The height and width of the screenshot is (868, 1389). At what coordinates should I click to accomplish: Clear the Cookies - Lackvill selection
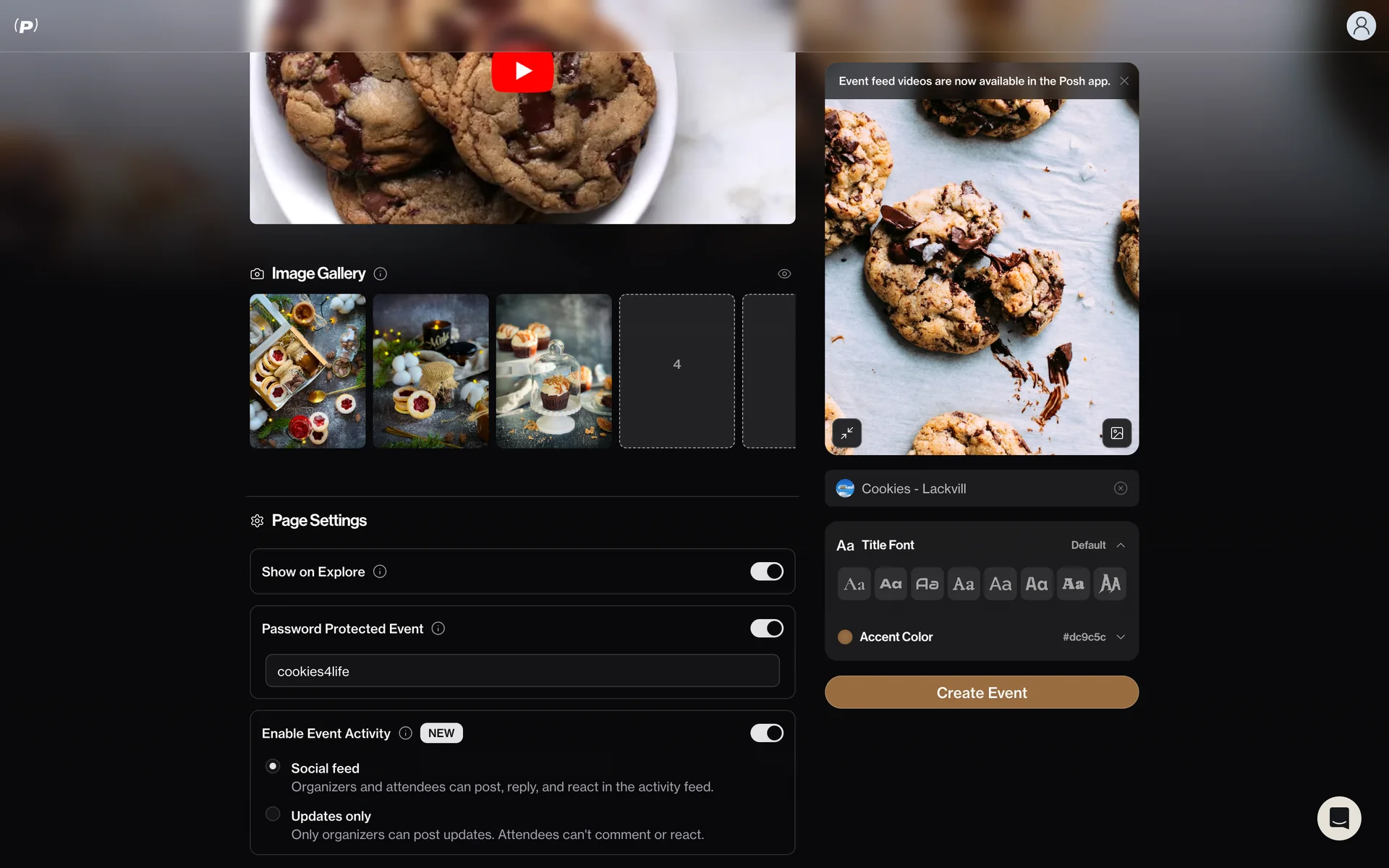coord(1121,488)
